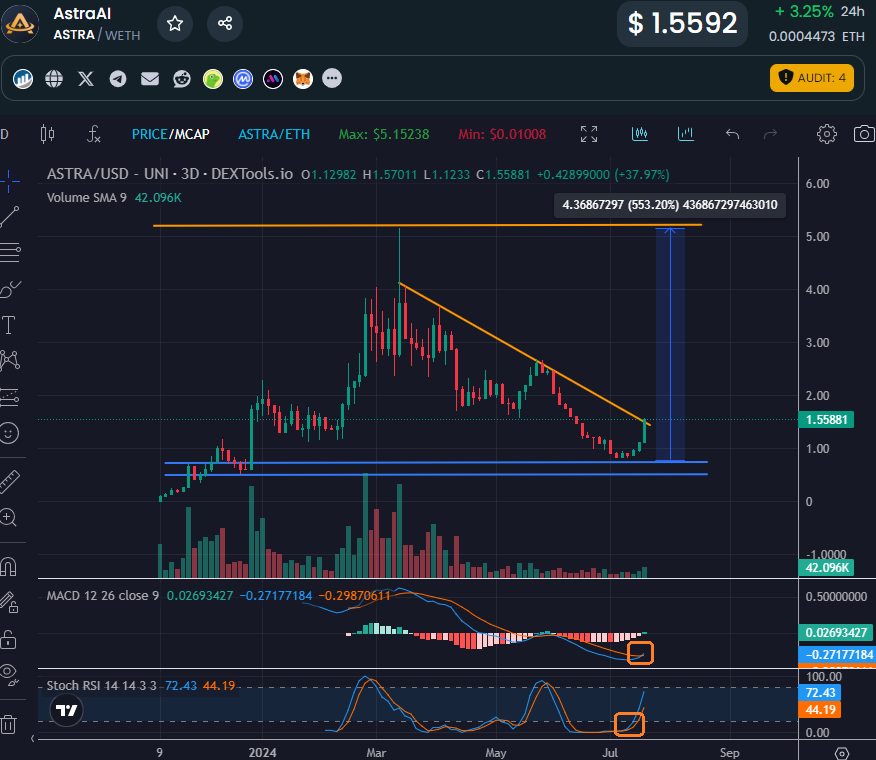Viewport: 876px width, 760px height.
Task: Click the TradingView logo watermark
Action: pyautogui.click(x=65, y=709)
